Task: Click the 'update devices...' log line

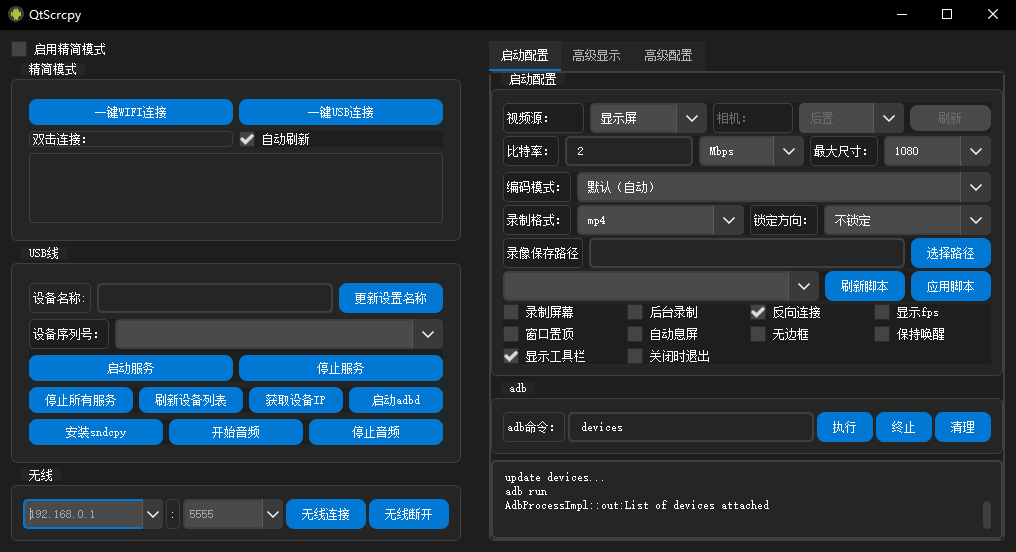Action: click(x=554, y=477)
